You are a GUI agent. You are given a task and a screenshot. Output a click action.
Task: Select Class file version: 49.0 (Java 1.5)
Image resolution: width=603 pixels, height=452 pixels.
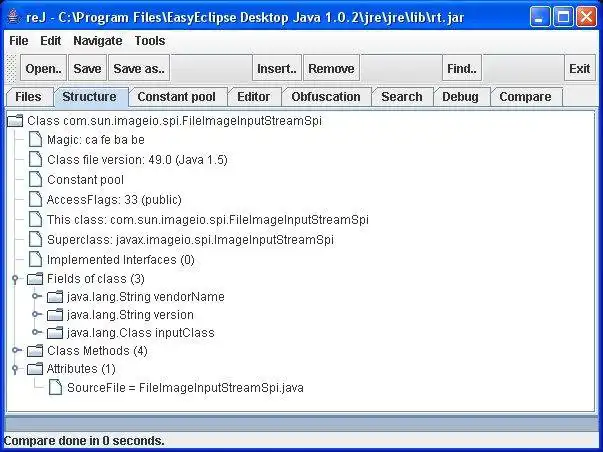(x=137, y=160)
